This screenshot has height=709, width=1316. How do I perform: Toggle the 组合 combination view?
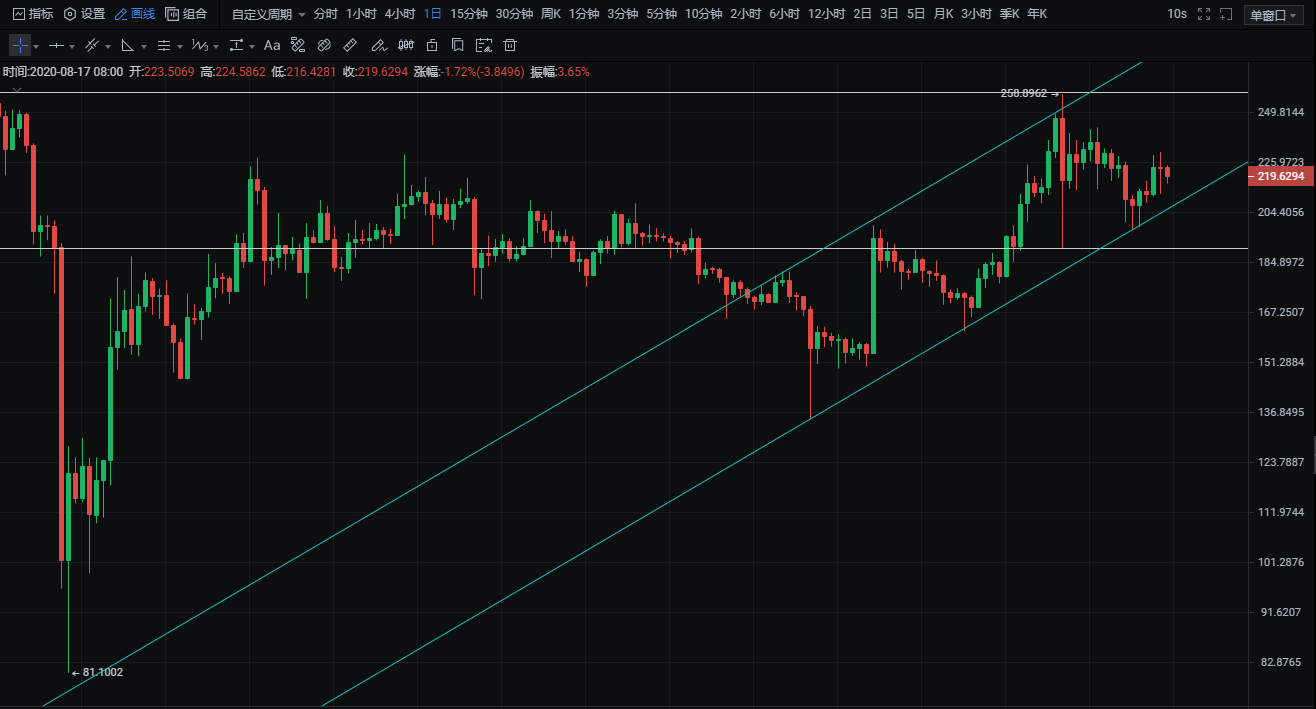[x=186, y=14]
